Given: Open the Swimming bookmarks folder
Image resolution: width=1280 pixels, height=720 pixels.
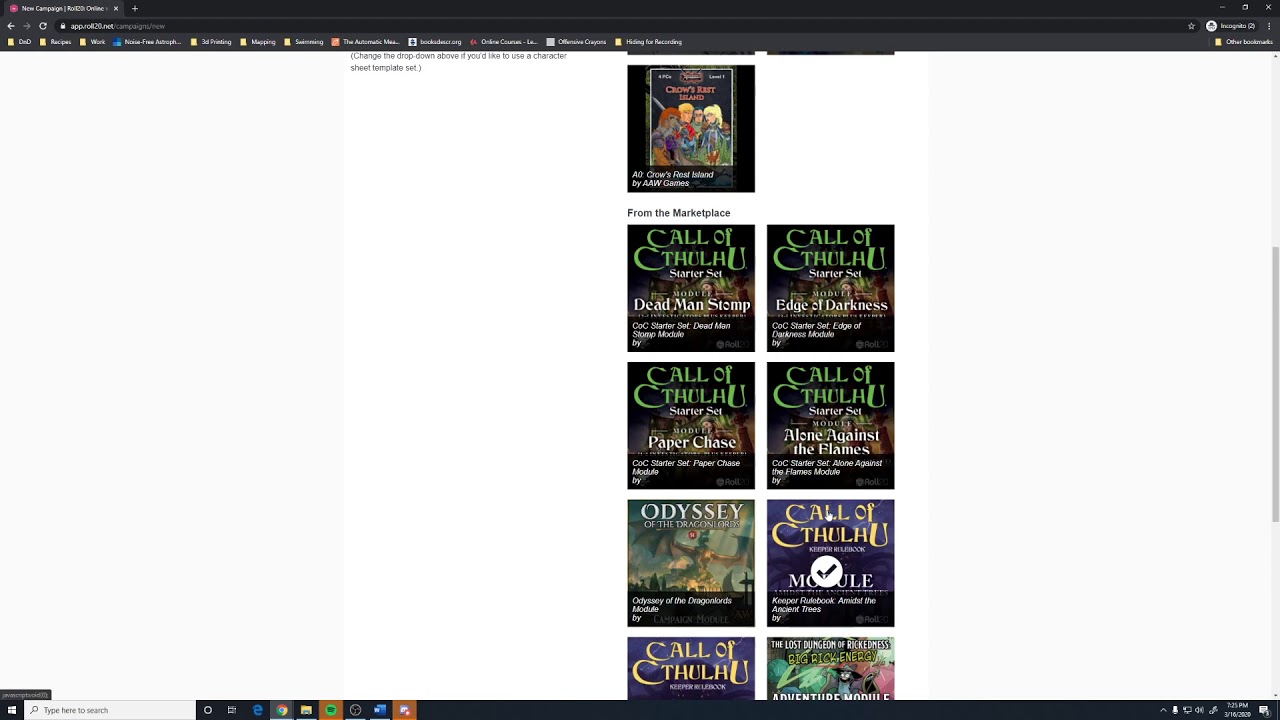Looking at the screenshot, I should (304, 42).
